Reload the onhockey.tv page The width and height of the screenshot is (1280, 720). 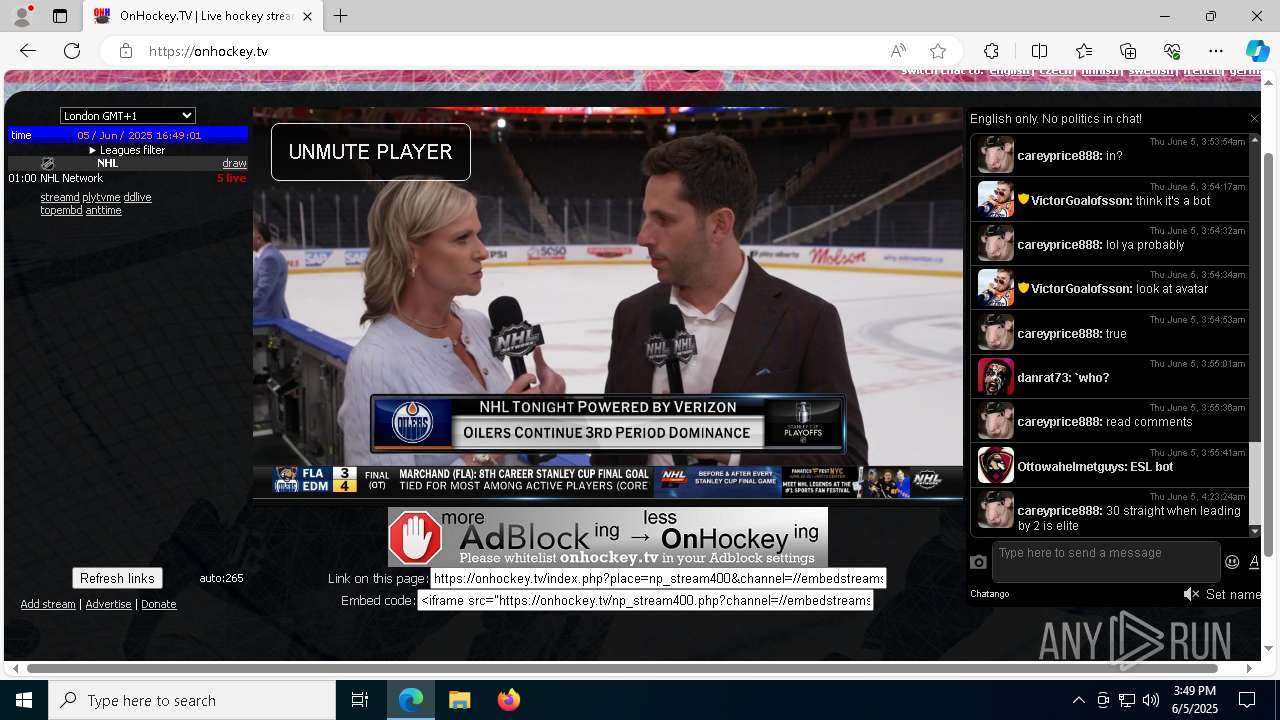[72, 51]
